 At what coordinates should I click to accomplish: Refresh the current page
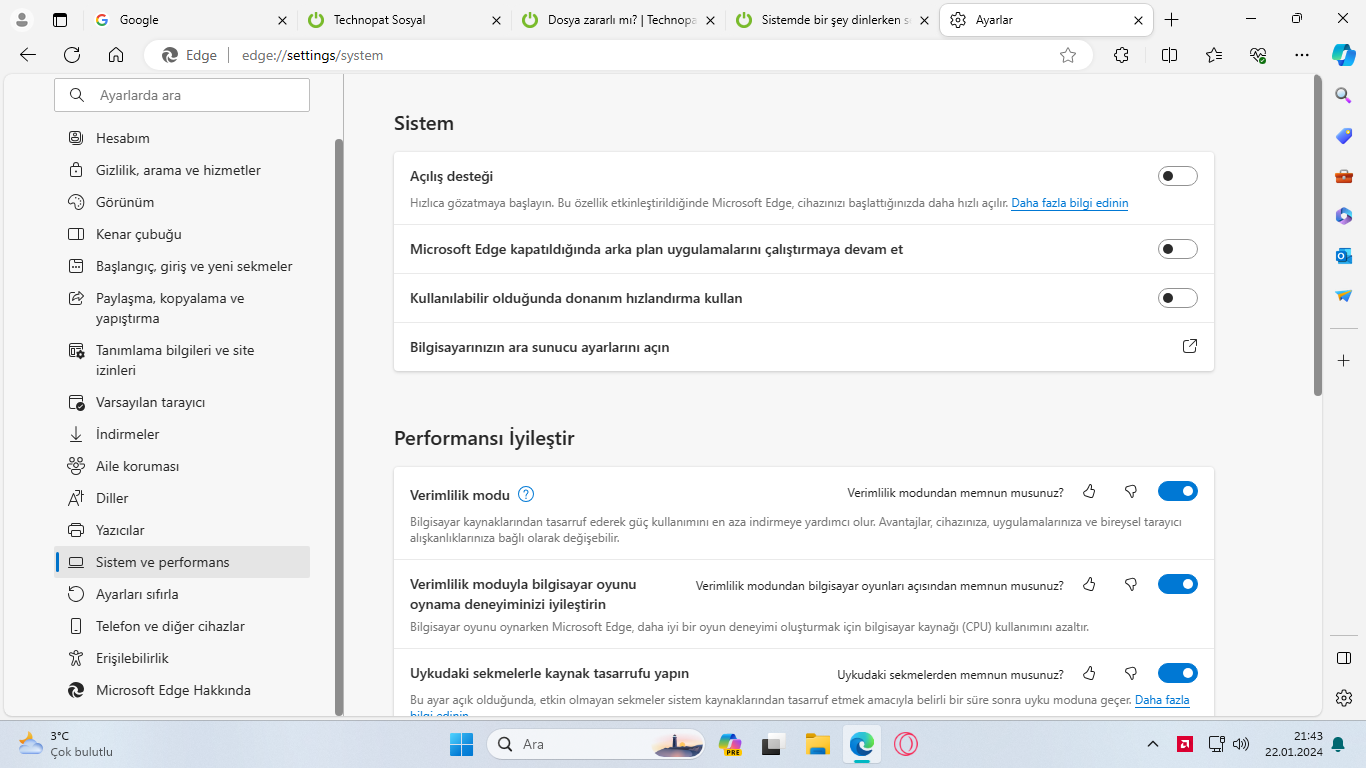72,56
